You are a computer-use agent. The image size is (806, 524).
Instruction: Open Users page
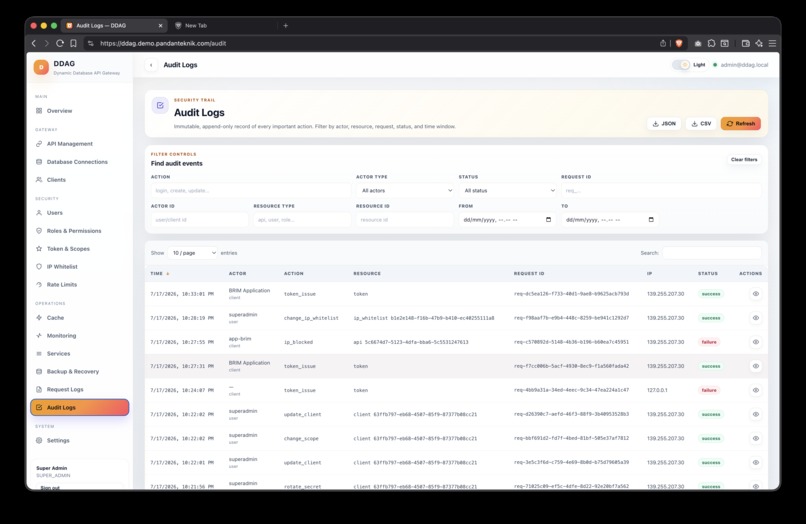tap(54, 213)
